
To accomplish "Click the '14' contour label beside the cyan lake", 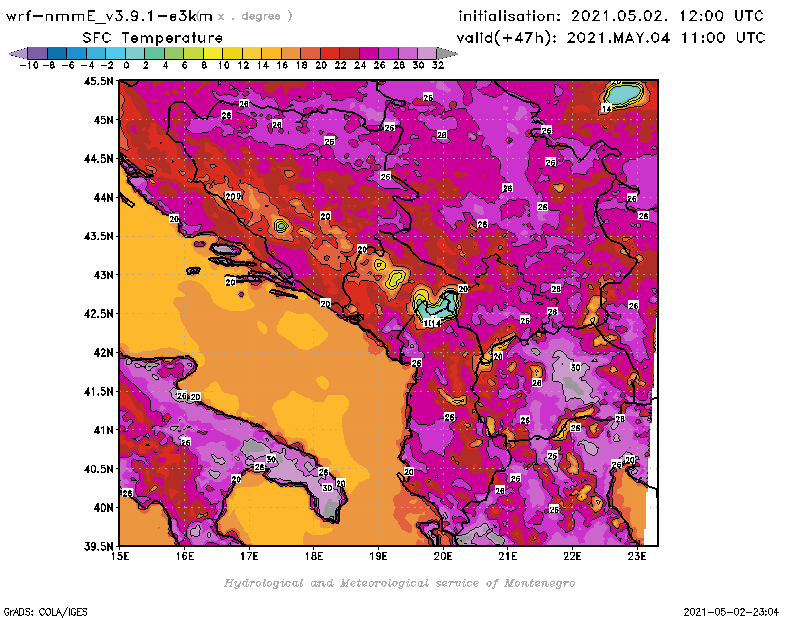I will pyautogui.click(x=606, y=109).
